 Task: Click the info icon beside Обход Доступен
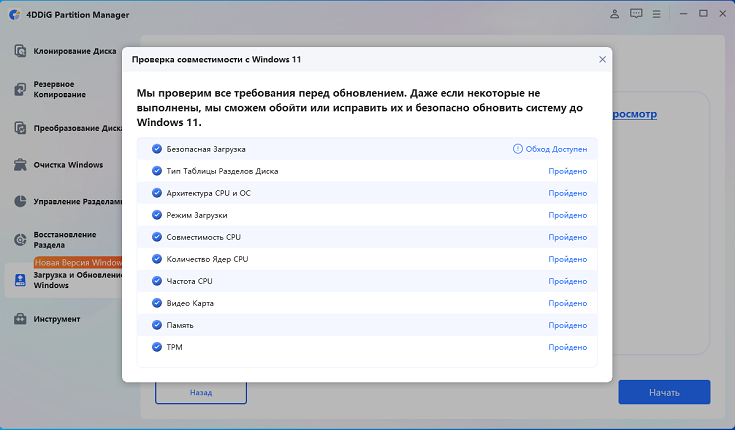point(518,149)
